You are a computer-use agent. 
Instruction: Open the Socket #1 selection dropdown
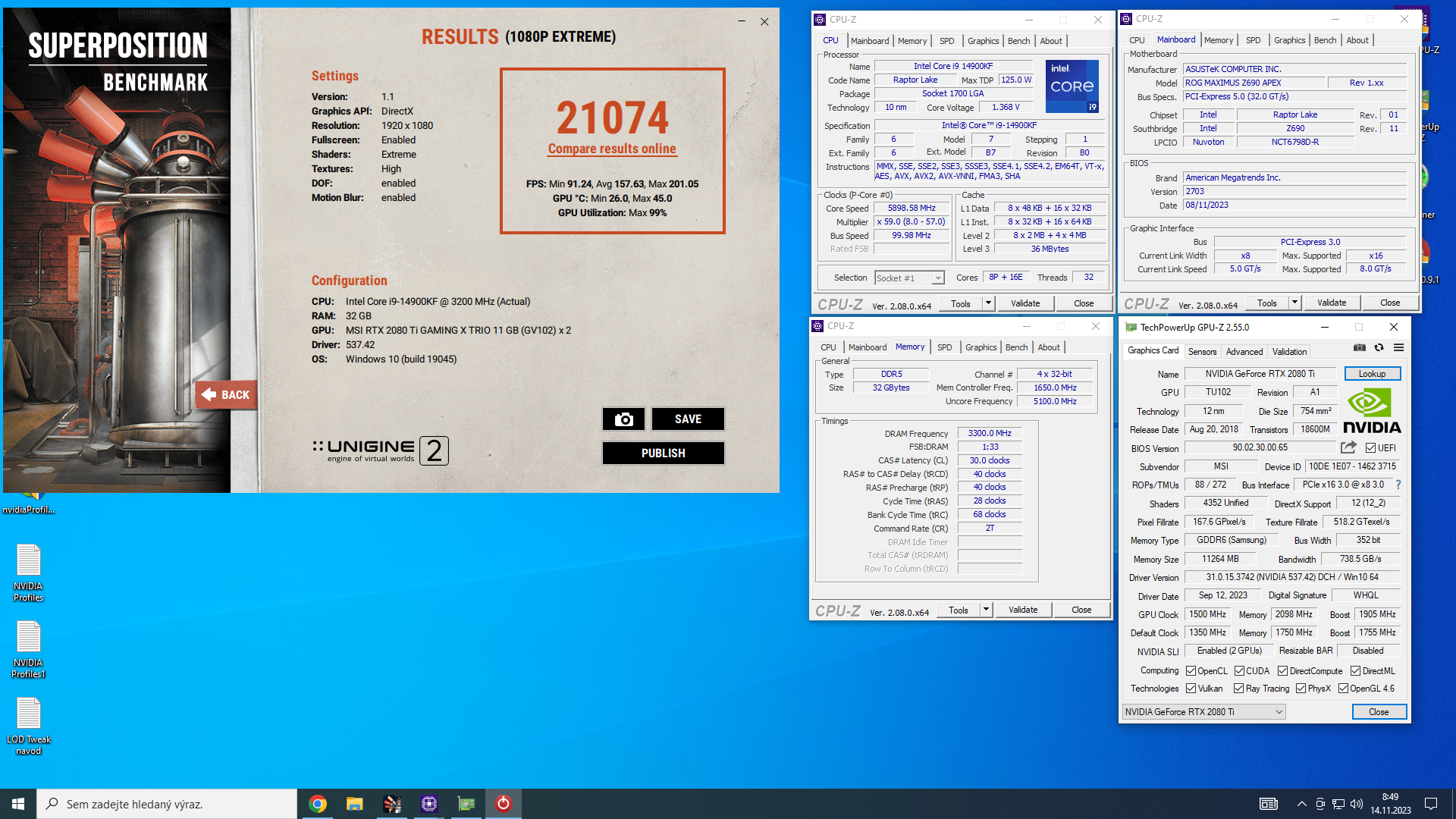coord(909,278)
